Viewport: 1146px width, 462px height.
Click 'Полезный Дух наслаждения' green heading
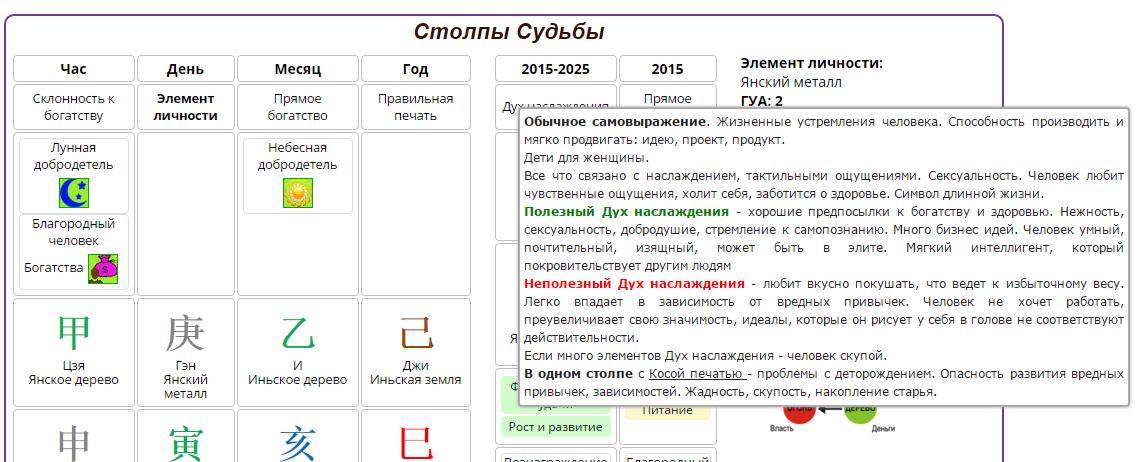(626, 211)
